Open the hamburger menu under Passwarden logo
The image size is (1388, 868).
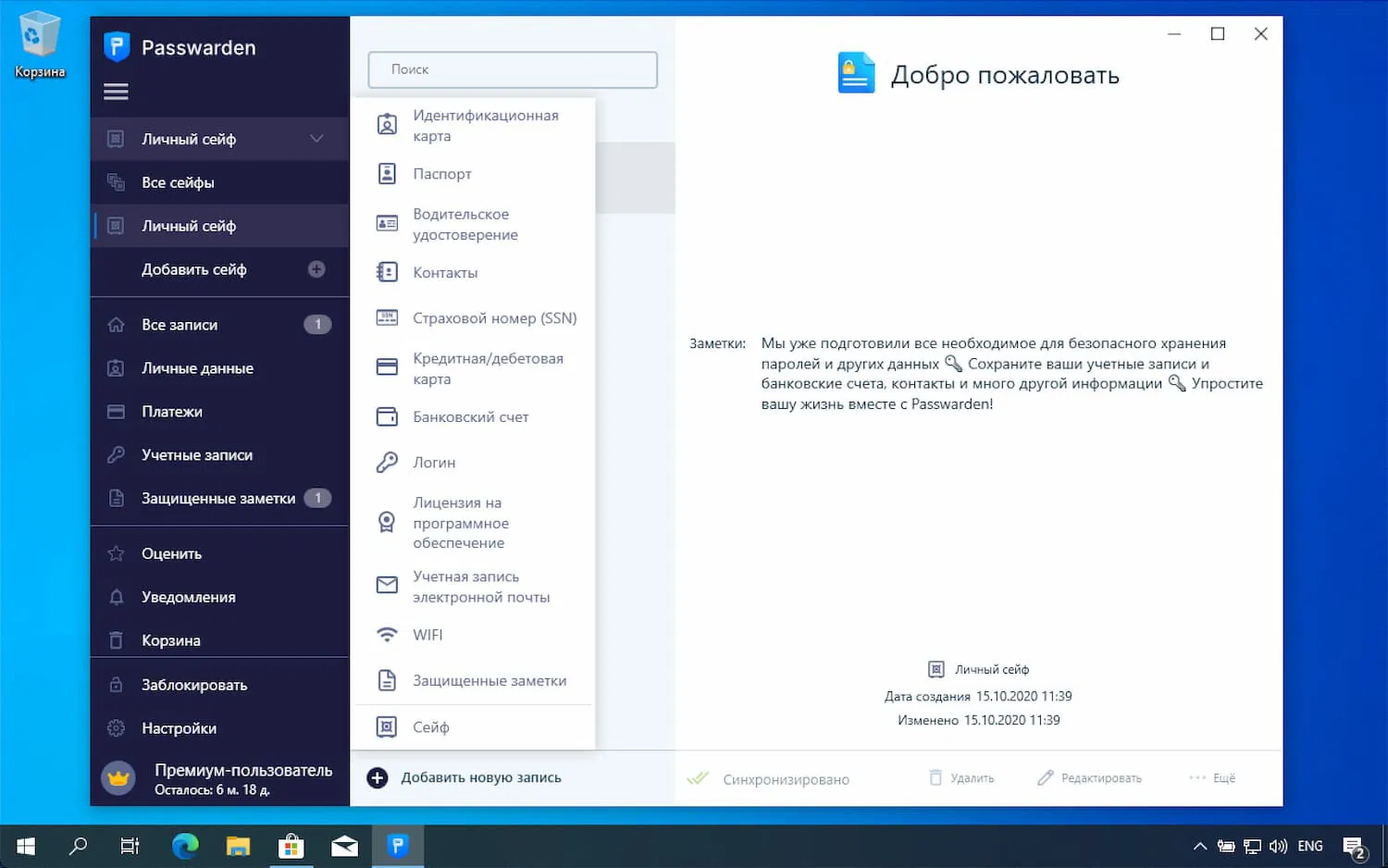click(117, 91)
